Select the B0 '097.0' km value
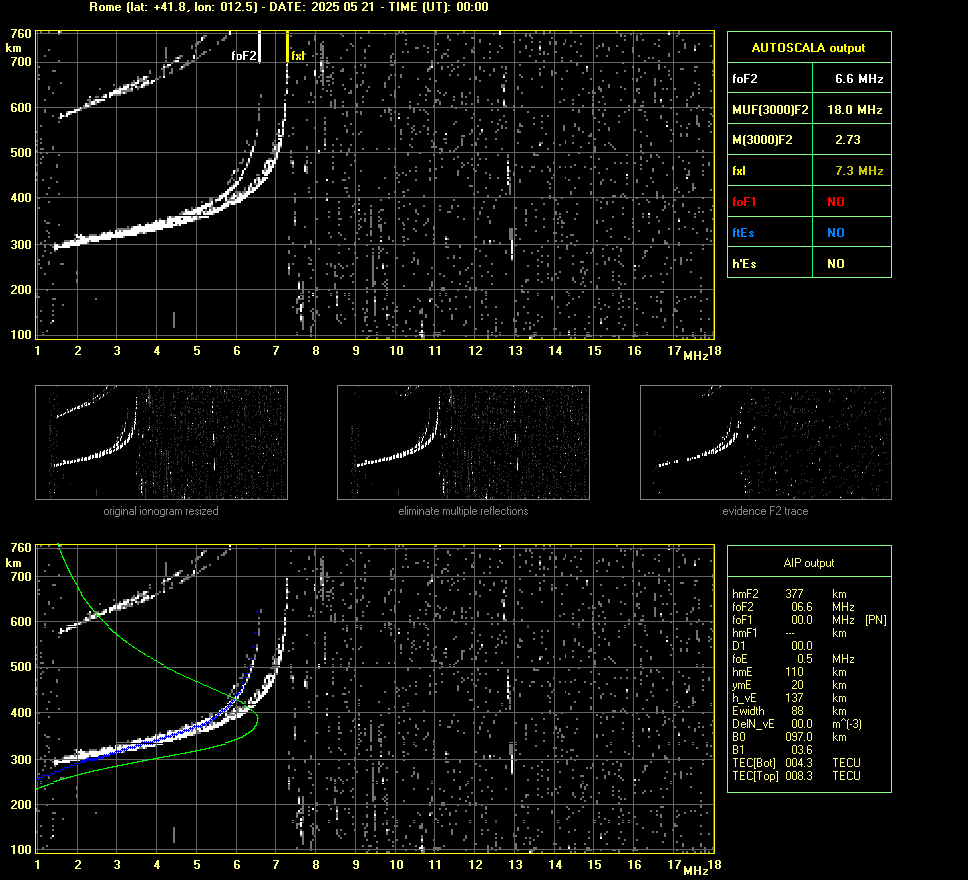The height and width of the screenshot is (880, 968). tap(798, 736)
